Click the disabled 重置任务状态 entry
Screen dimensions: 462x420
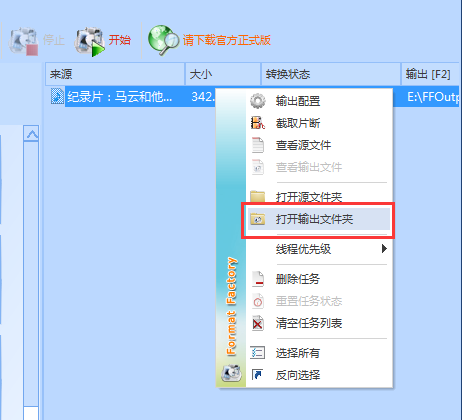[319, 301]
